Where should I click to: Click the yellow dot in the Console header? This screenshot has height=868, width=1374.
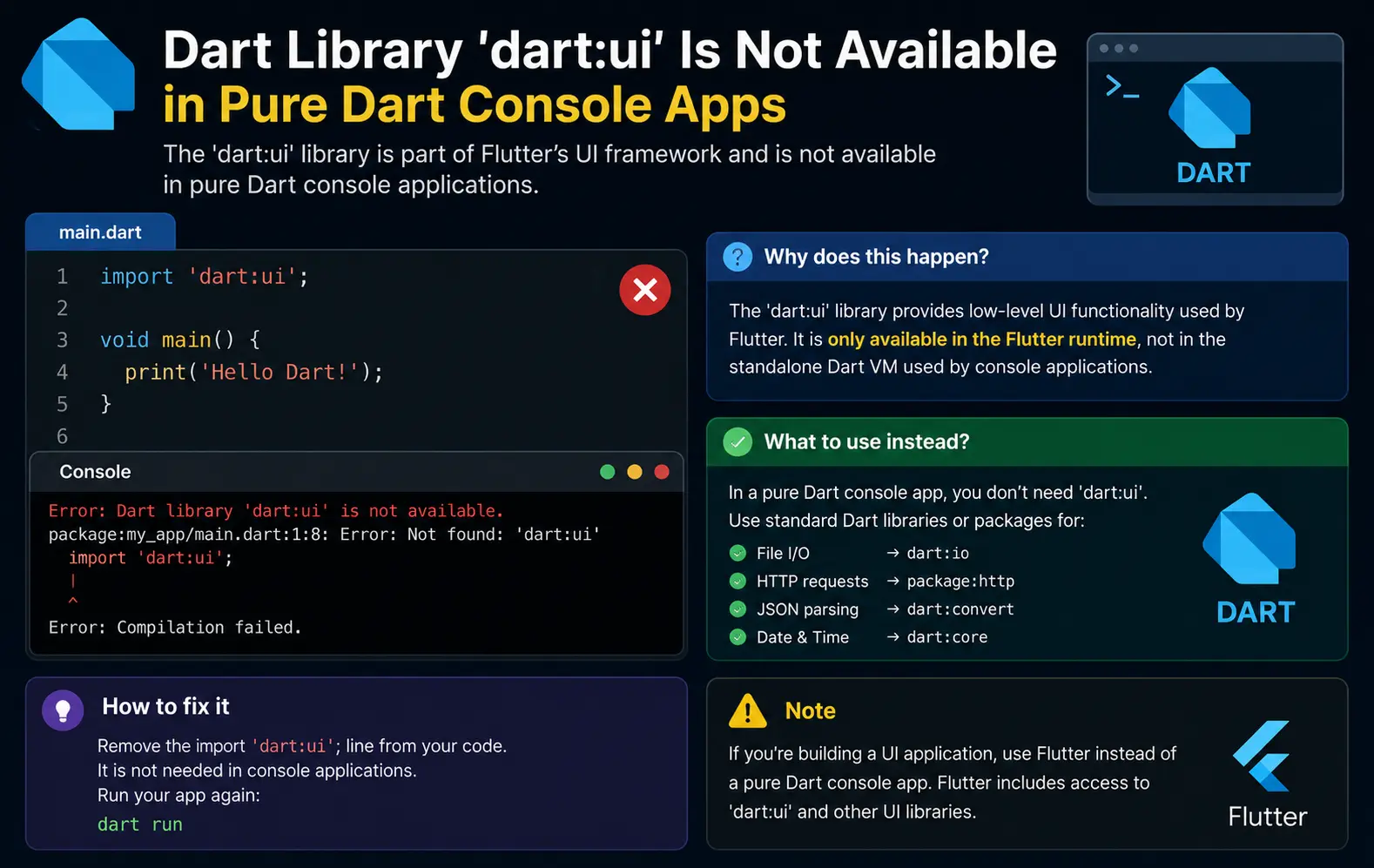pos(635,472)
